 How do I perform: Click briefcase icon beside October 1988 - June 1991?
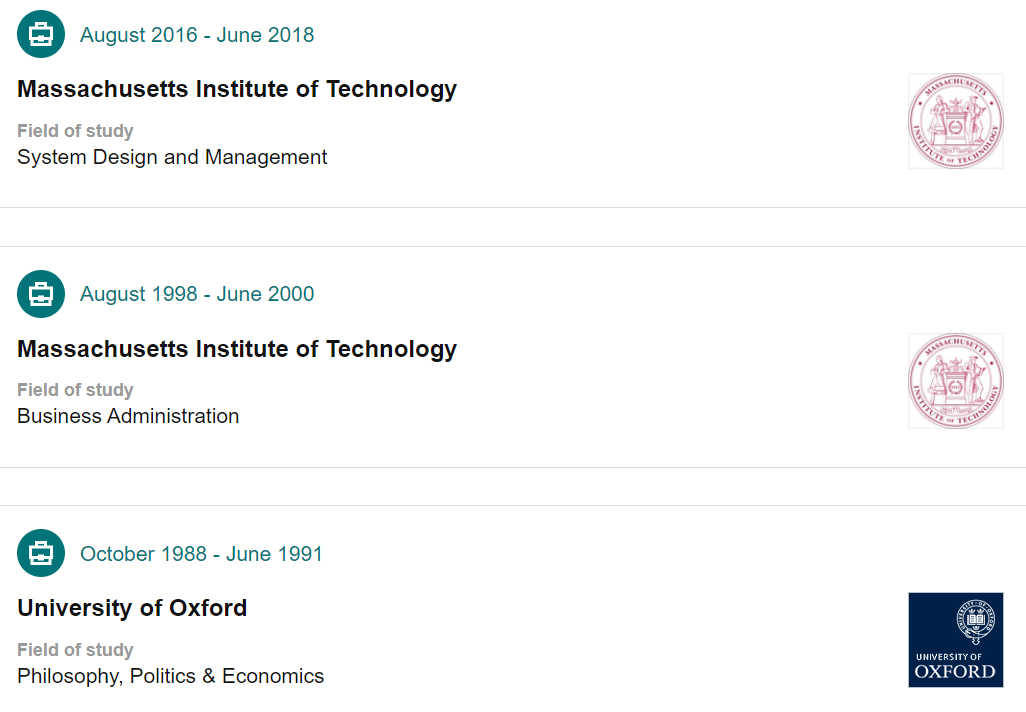coord(41,553)
